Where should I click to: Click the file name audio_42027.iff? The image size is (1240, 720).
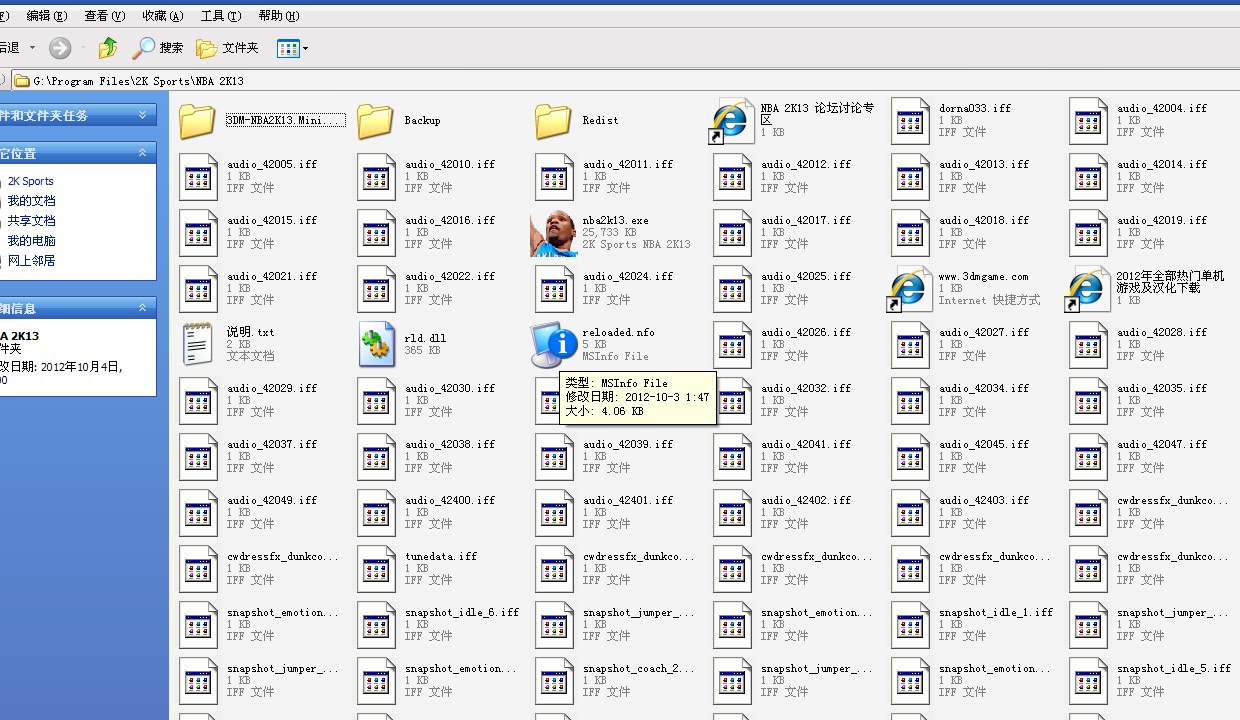[x=984, y=332]
